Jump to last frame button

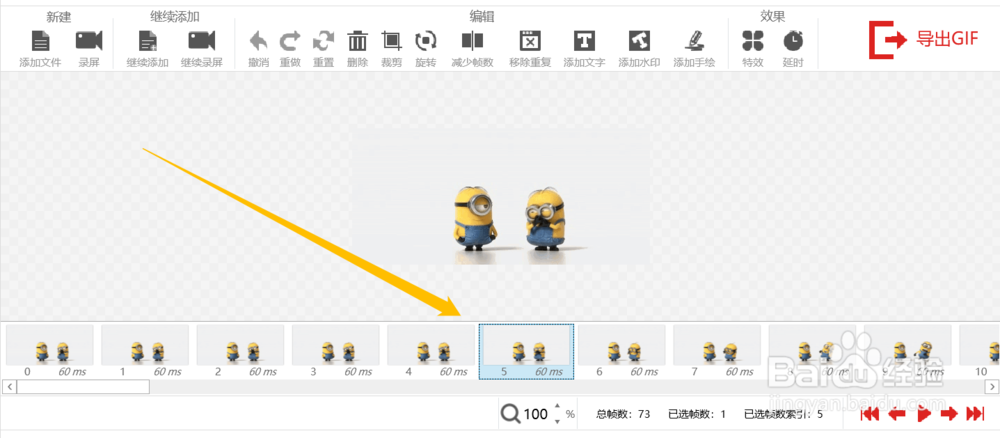pyautogui.click(x=975, y=414)
